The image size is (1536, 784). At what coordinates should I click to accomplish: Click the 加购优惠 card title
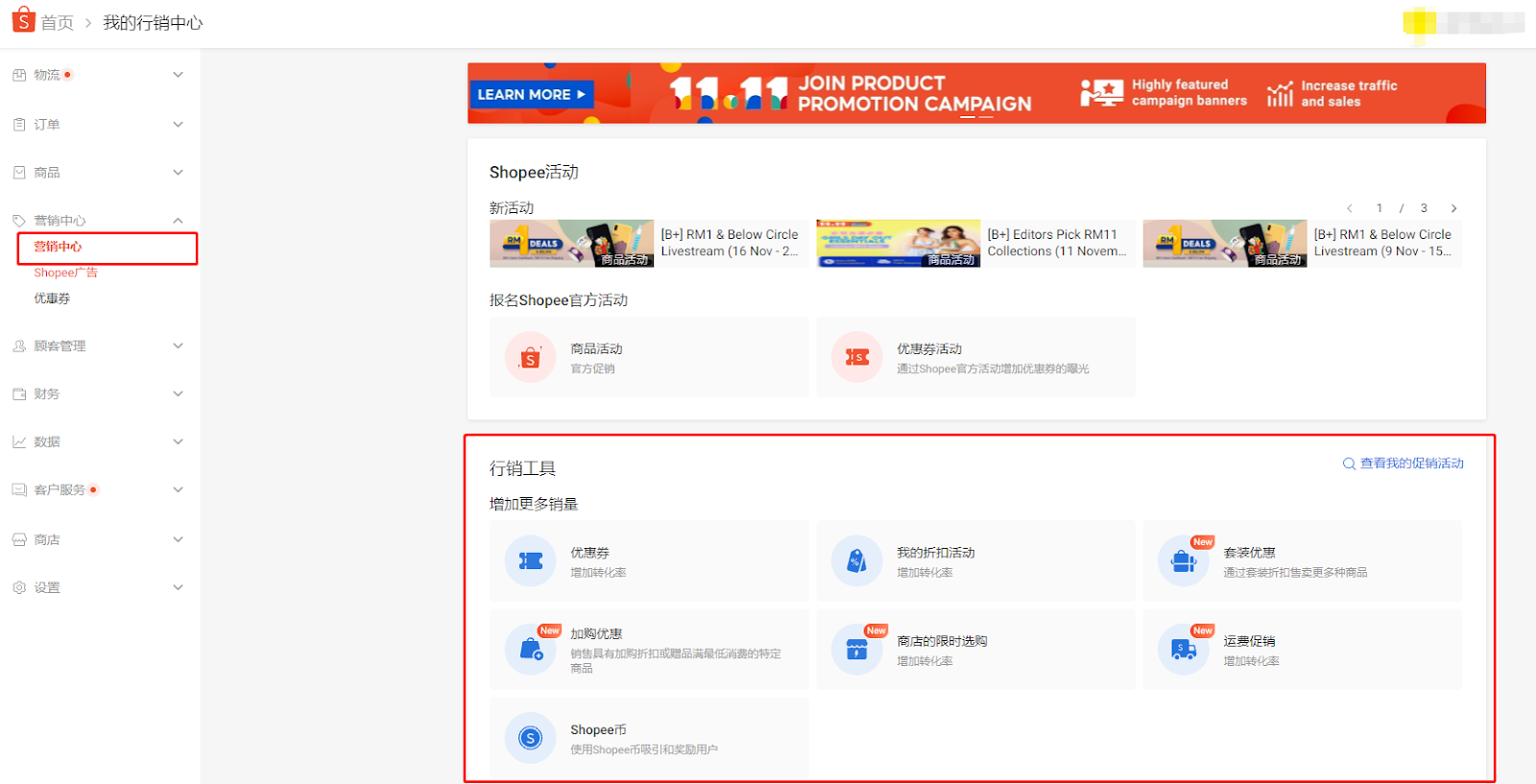point(596,634)
